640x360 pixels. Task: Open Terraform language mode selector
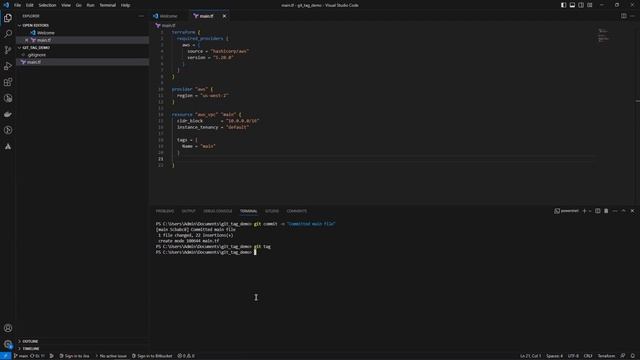[x=606, y=356]
